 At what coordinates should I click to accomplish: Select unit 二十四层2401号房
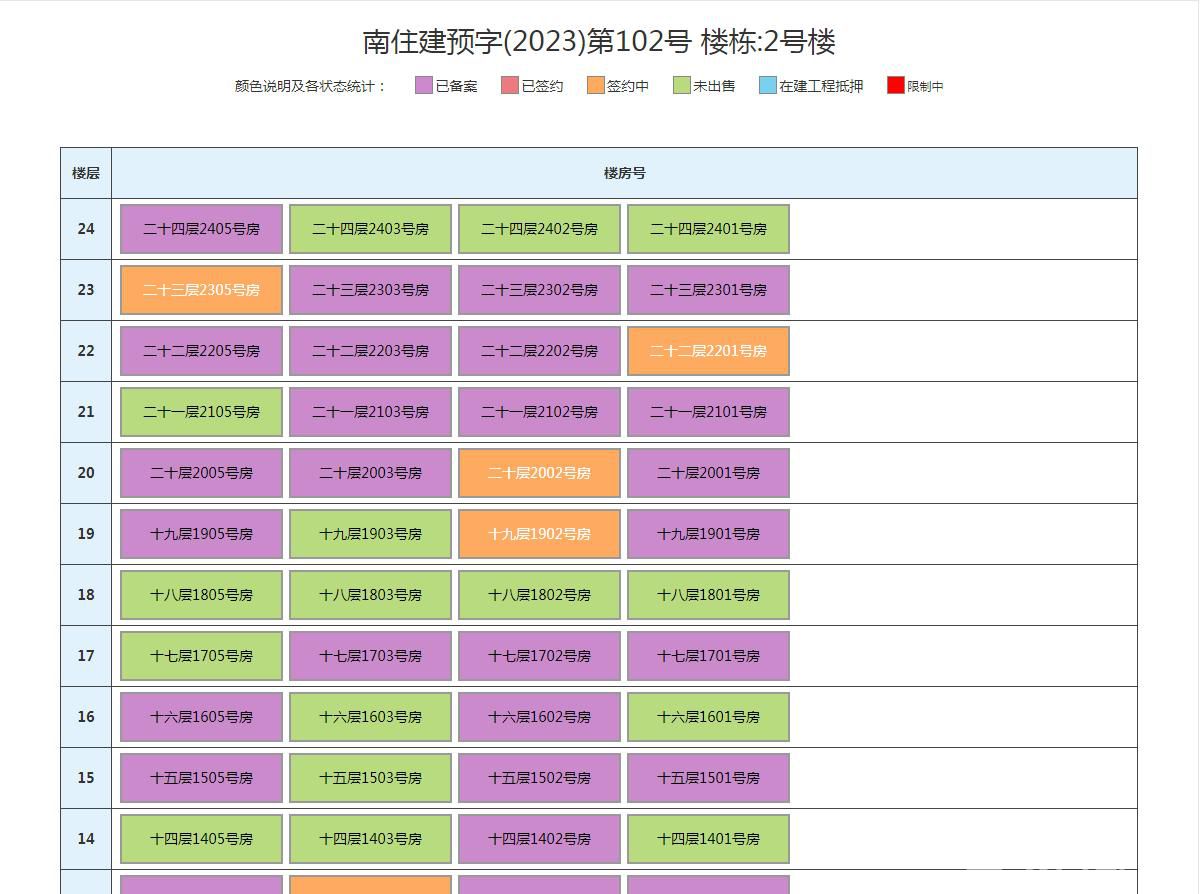tap(708, 229)
